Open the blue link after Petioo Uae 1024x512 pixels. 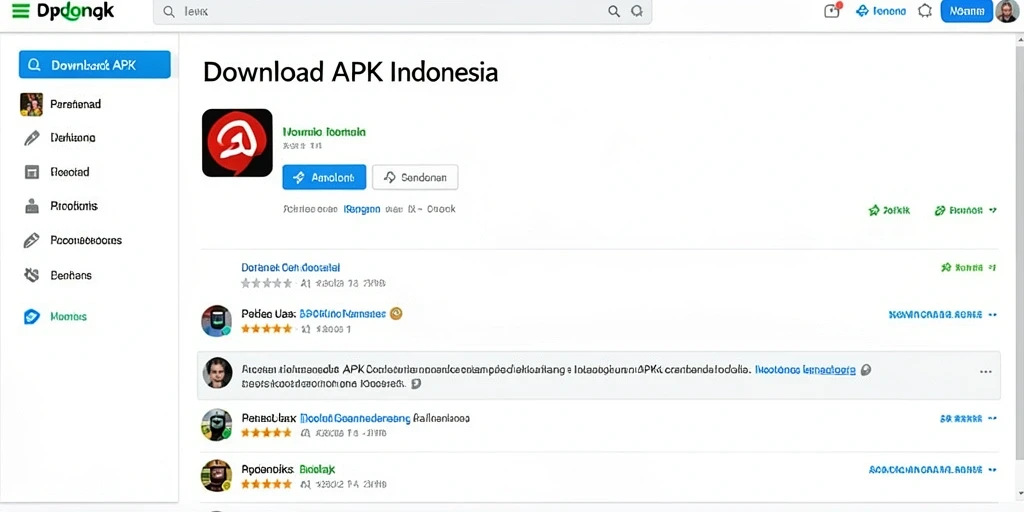(342, 313)
